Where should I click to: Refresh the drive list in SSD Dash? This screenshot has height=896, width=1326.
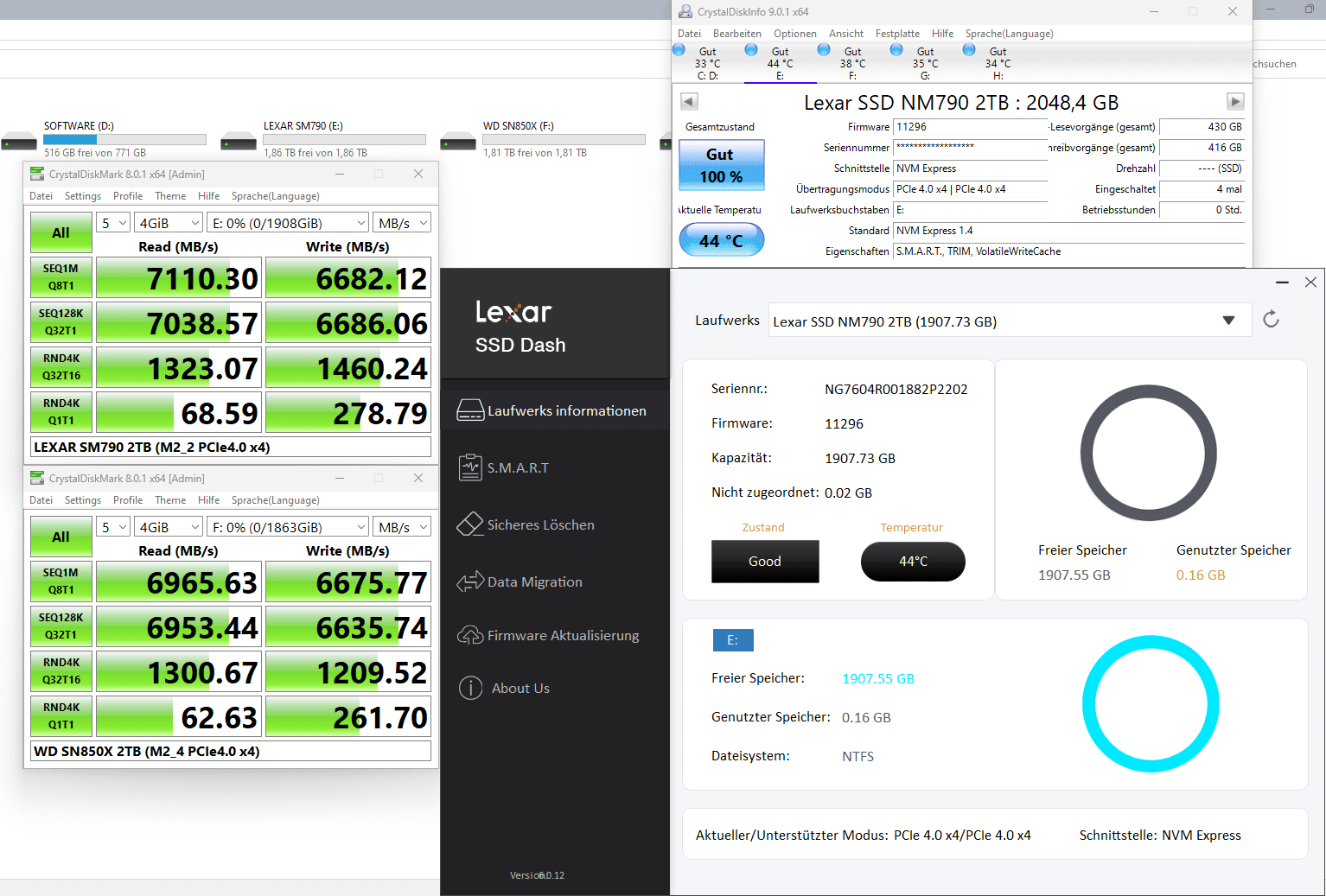[1271, 319]
